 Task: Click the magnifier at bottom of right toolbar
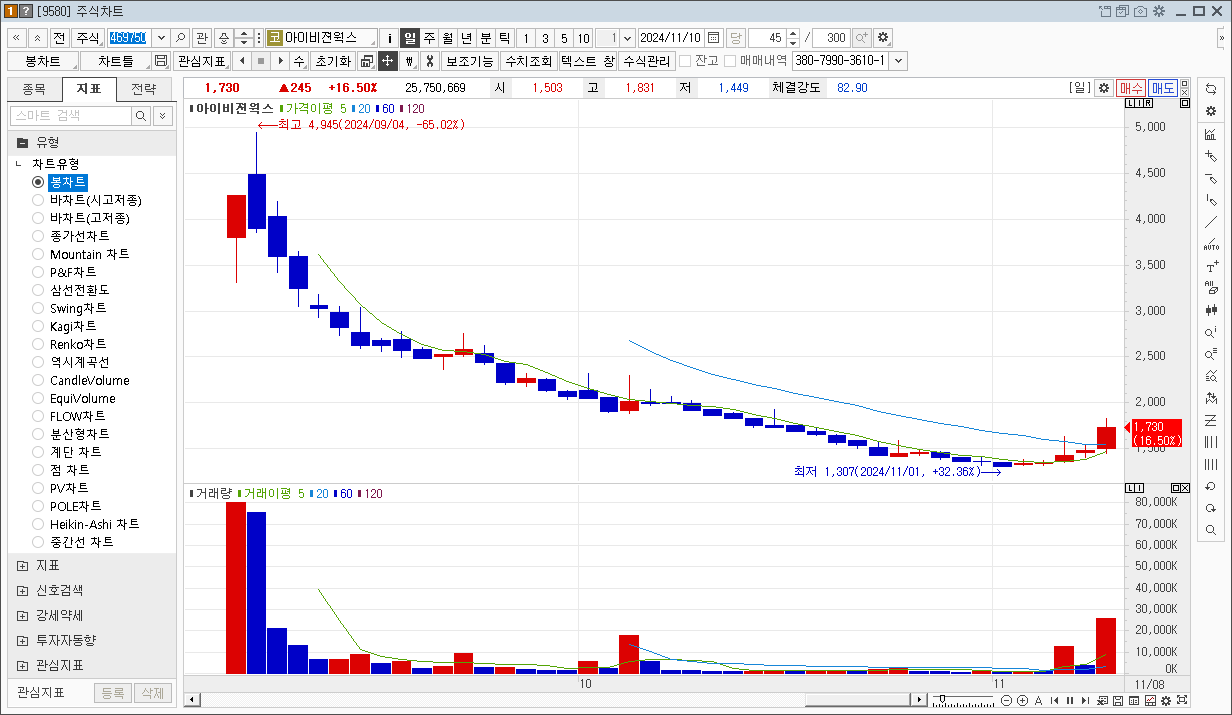(x=1211, y=531)
